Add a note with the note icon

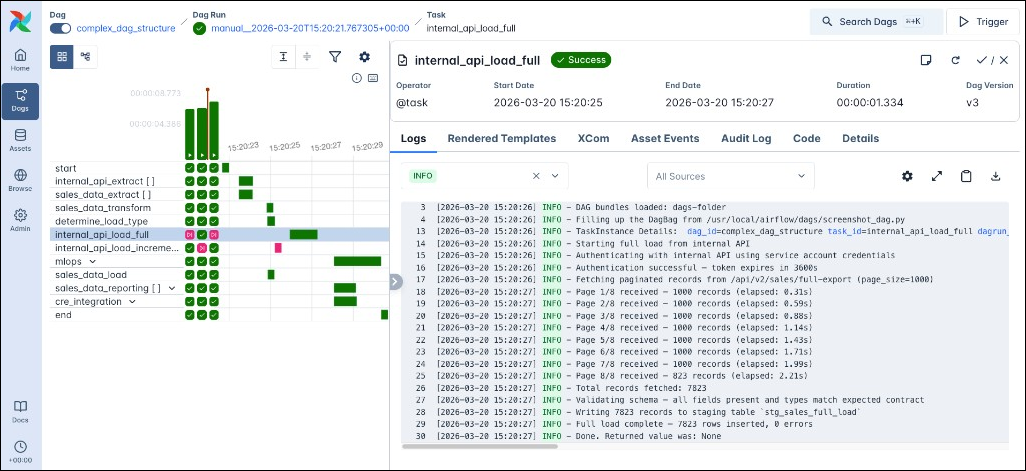[926, 60]
